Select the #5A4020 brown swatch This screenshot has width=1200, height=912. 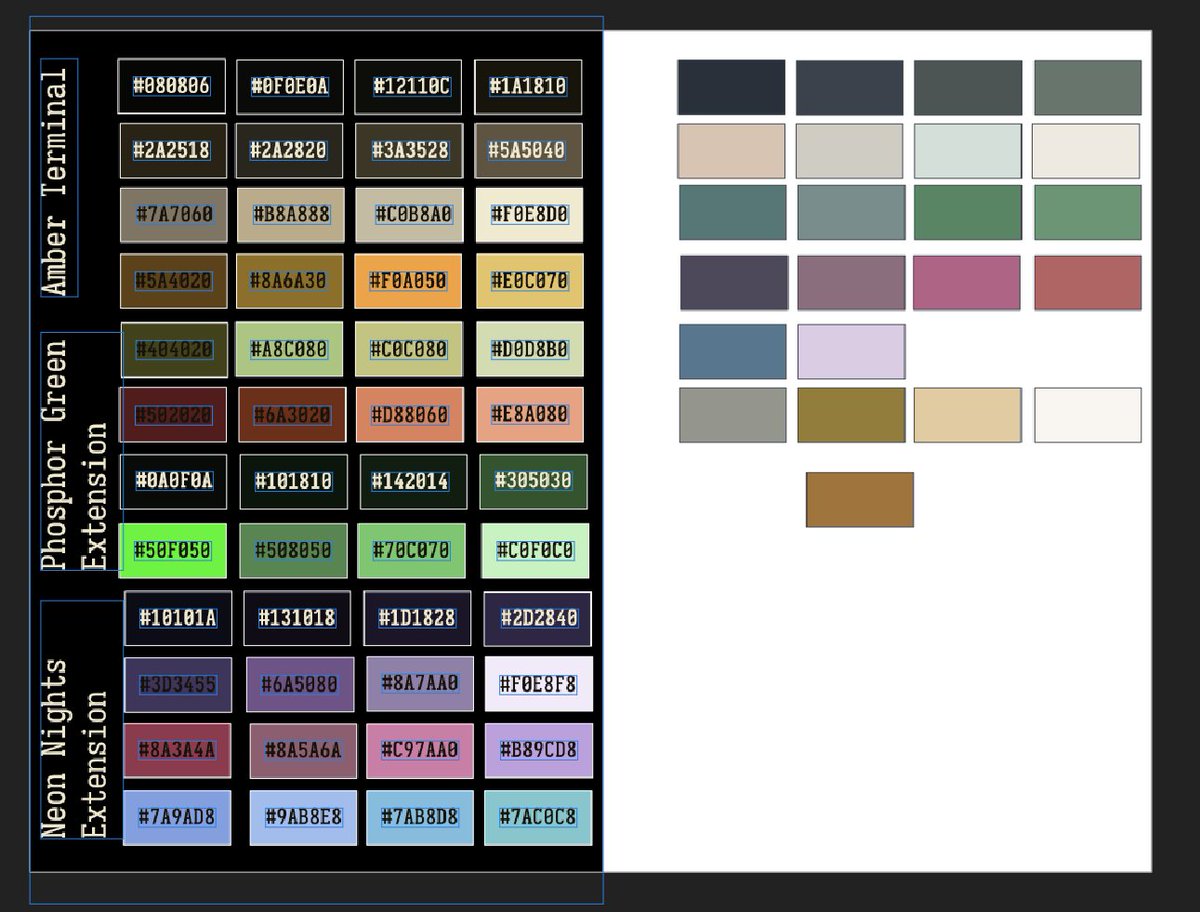173,281
